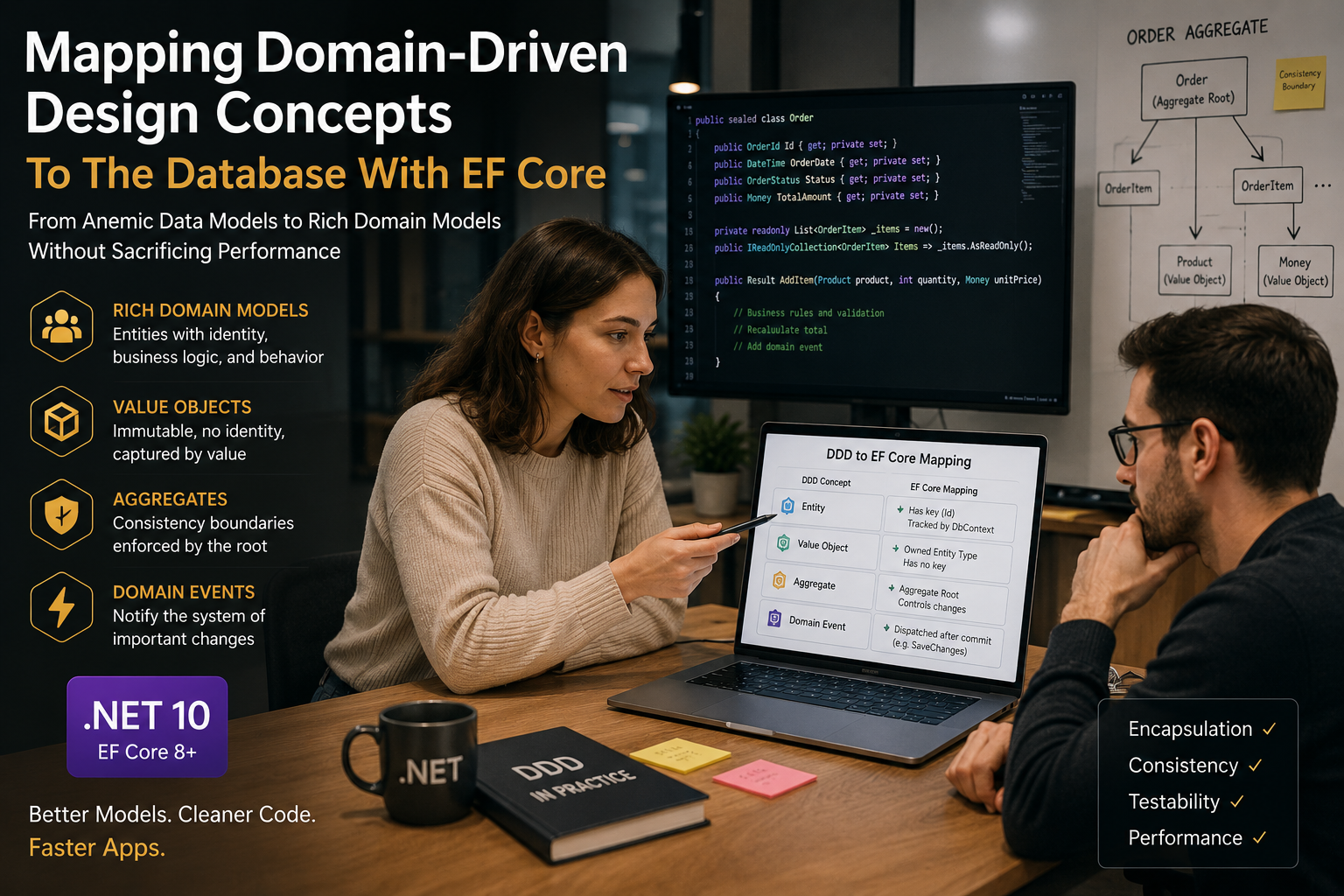Click the .NET logo on the mug
1344x896 pixels.
pyautogui.click(x=430, y=771)
